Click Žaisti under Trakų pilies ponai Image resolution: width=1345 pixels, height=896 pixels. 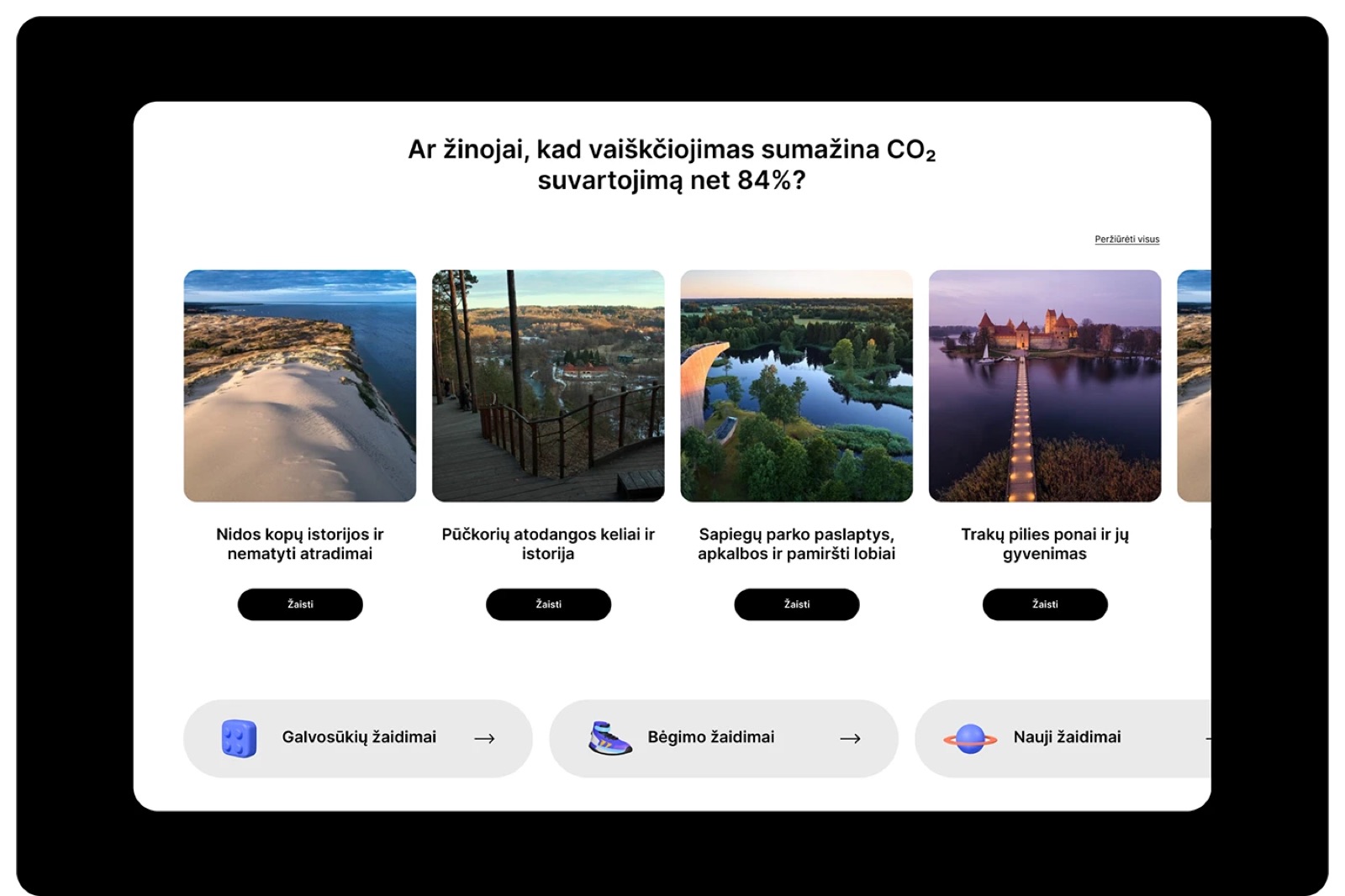coord(1045,604)
